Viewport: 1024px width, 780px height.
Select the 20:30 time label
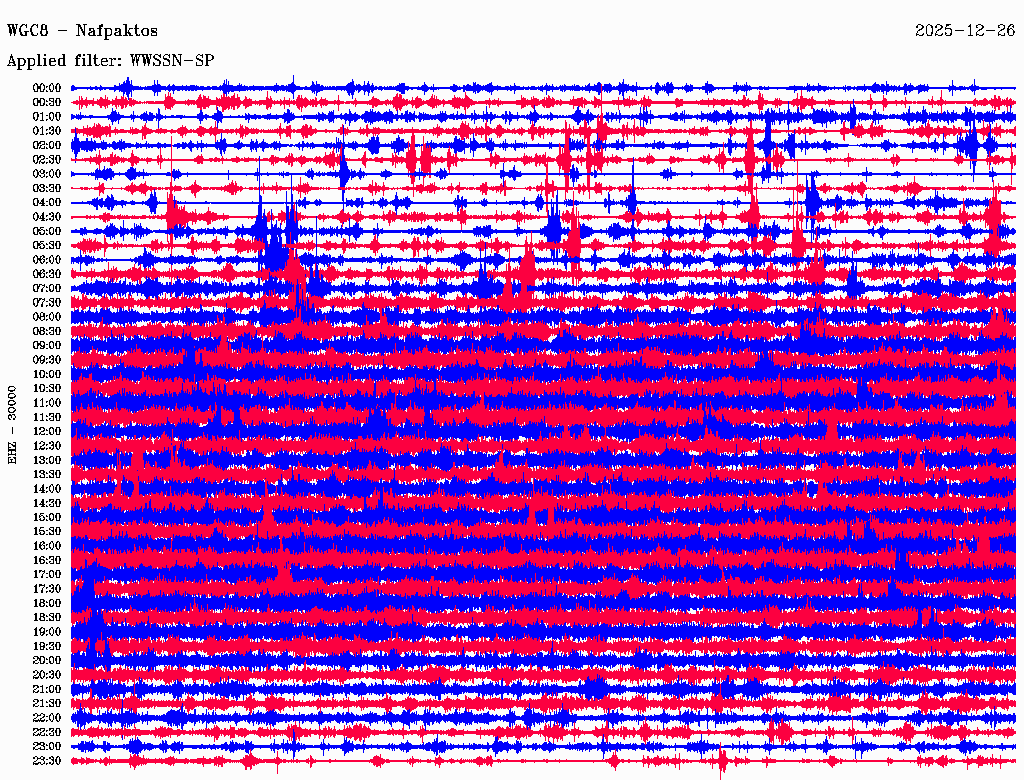[47, 675]
